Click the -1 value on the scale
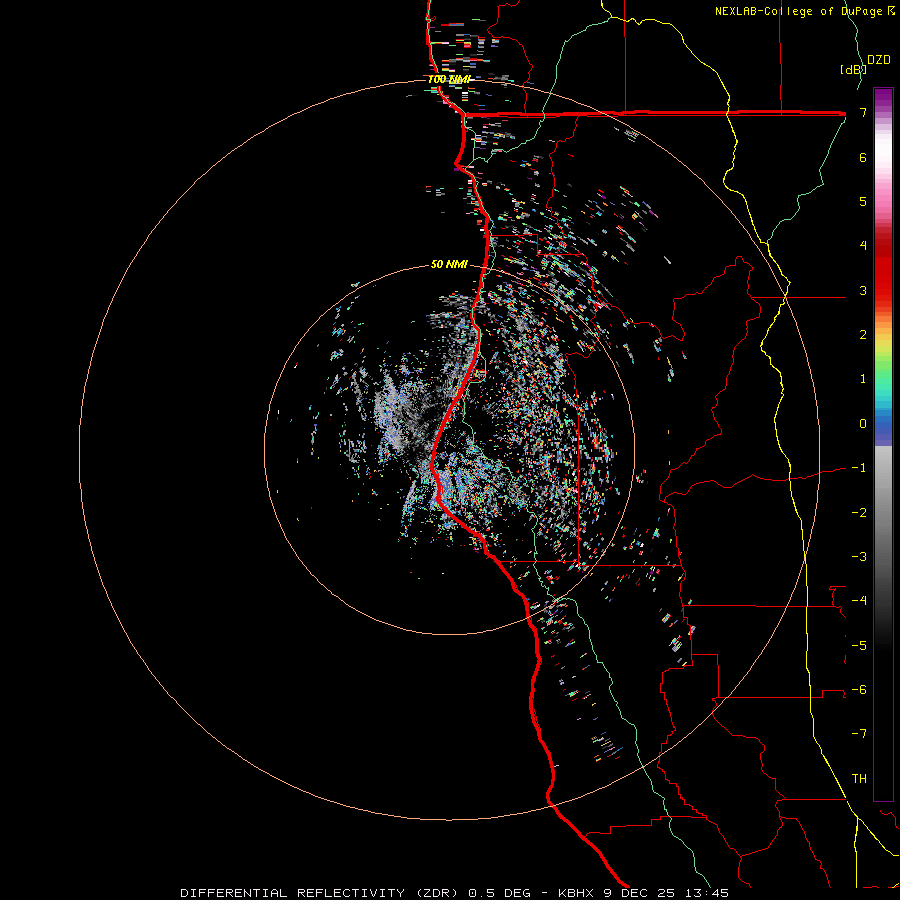900x900 pixels. tap(859, 468)
